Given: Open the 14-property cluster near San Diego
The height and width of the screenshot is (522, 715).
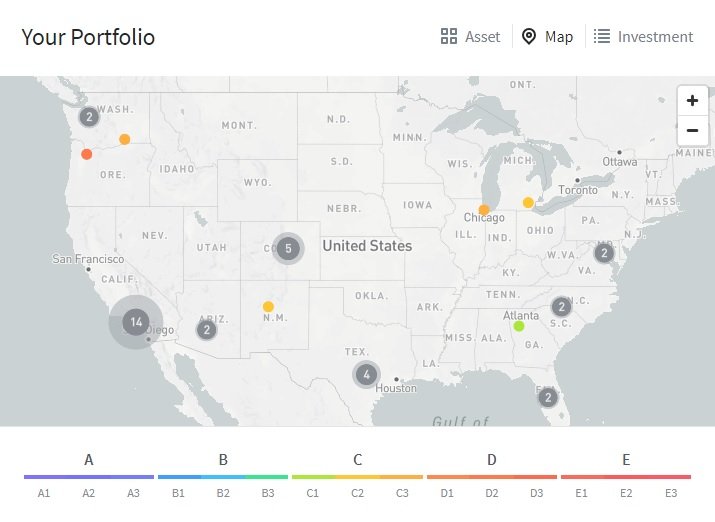Looking at the screenshot, I should pos(136,322).
